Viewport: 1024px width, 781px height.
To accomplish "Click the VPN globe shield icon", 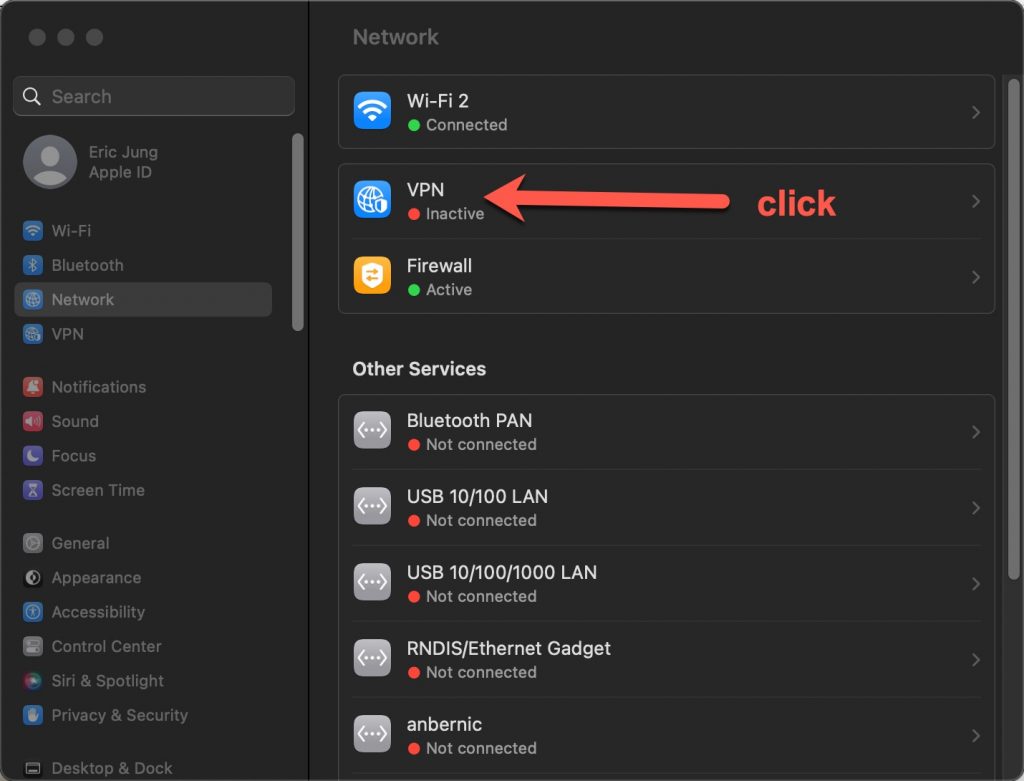I will [x=372, y=200].
